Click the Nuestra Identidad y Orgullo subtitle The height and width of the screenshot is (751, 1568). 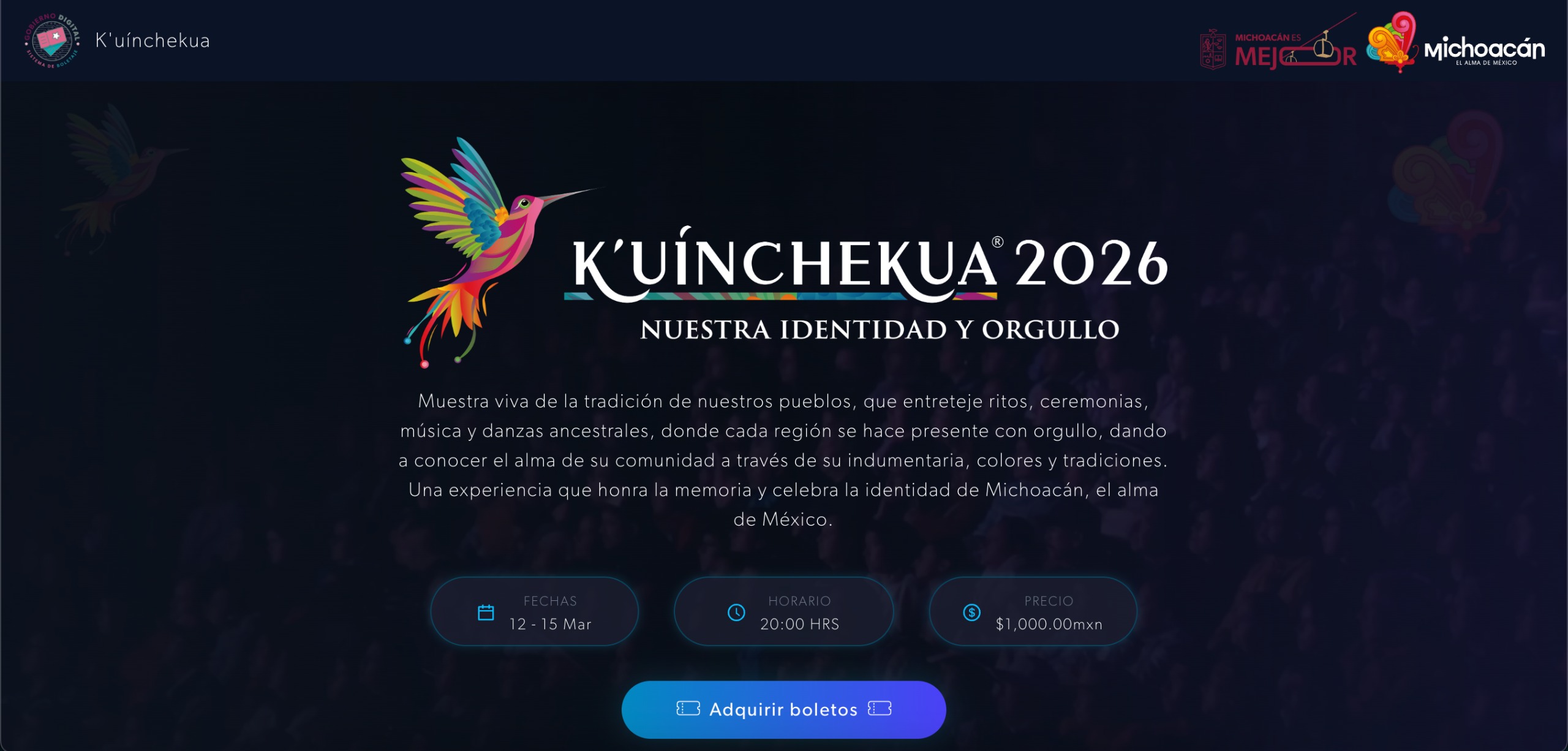[x=880, y=330]
